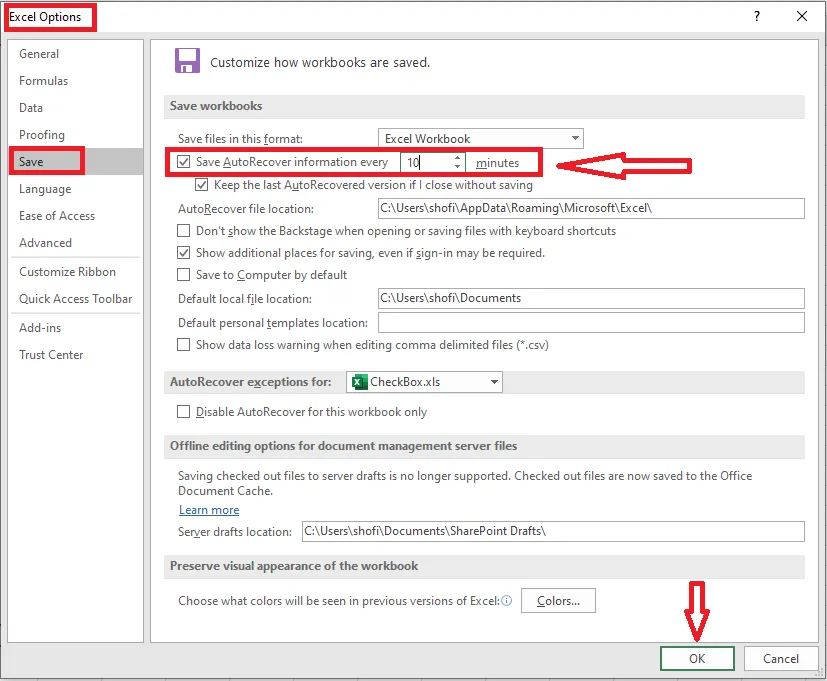Increase AutoRecover minutes with up arrow
This screenshot has height=681, width=827.
tap(457, 158)
